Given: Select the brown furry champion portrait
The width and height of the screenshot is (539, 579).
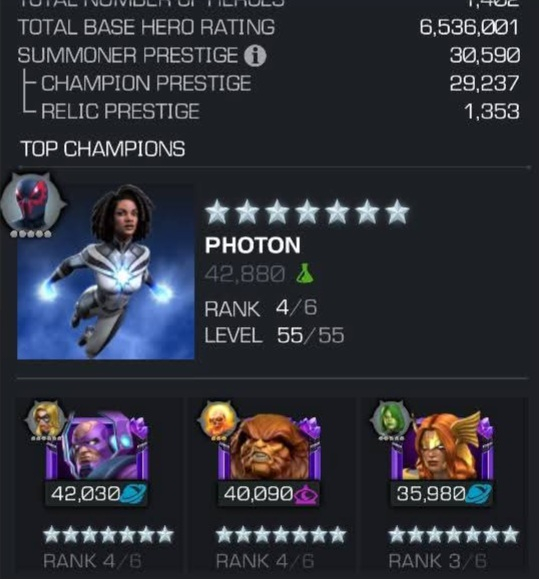Looking at the screenshot, I should coord(270,446).
